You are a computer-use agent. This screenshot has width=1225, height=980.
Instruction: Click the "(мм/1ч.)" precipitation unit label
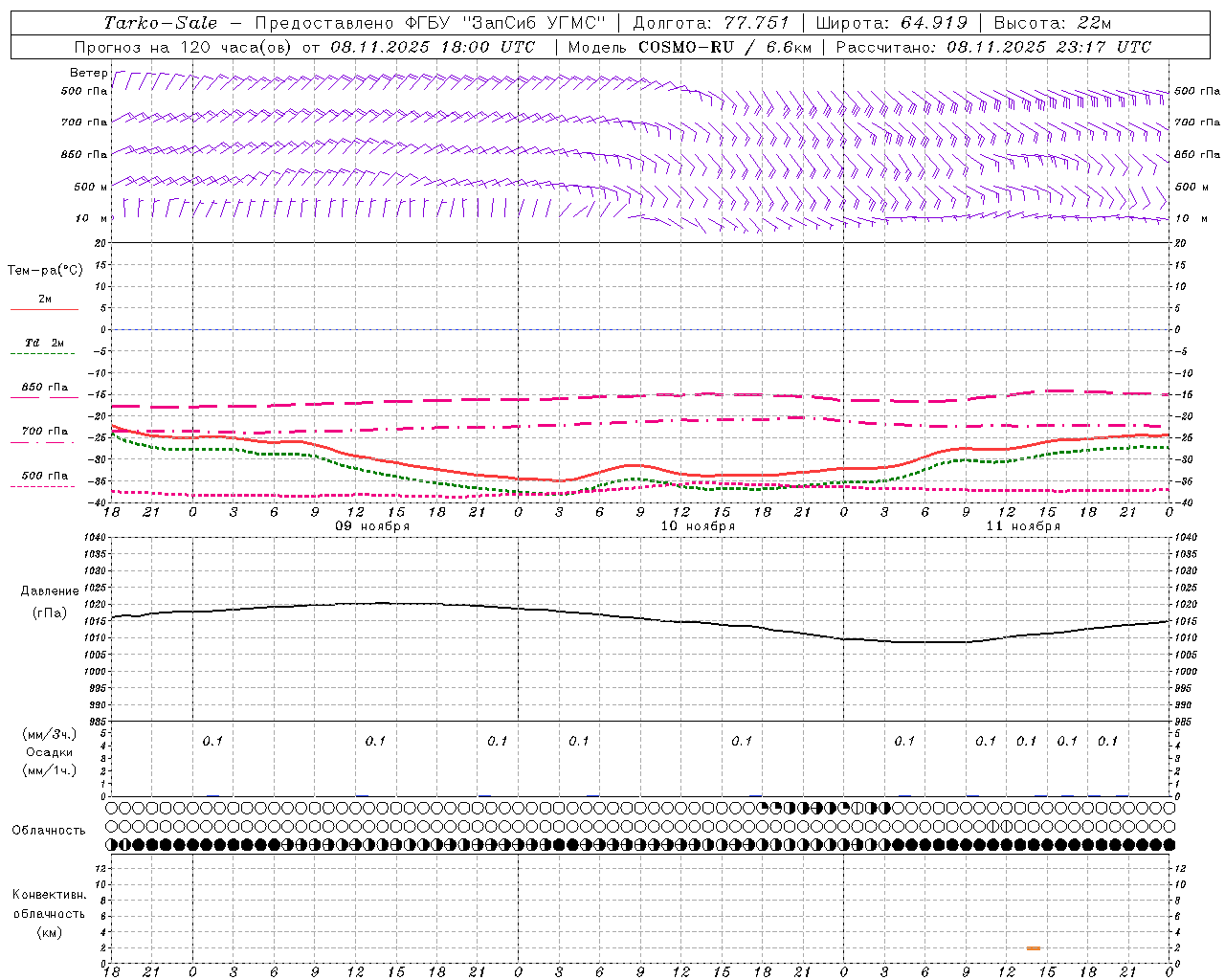click(x=50, y=770)
